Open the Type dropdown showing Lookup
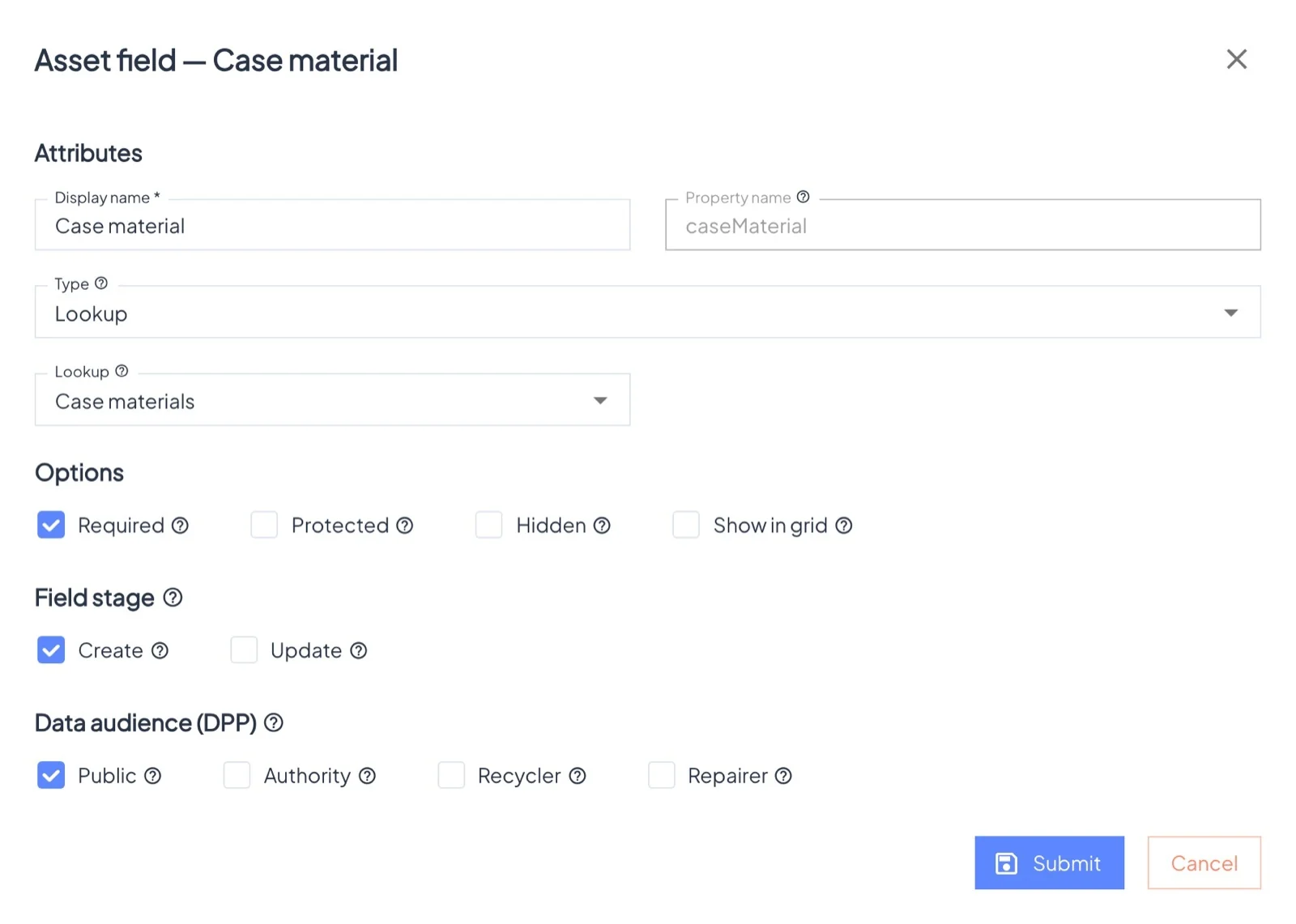 [647, 312]
